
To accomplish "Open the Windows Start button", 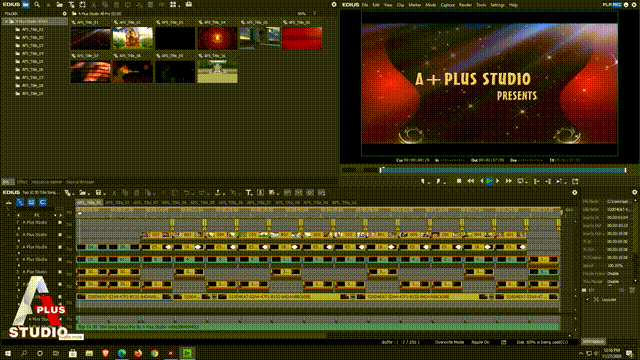I will tap(7, 353).
